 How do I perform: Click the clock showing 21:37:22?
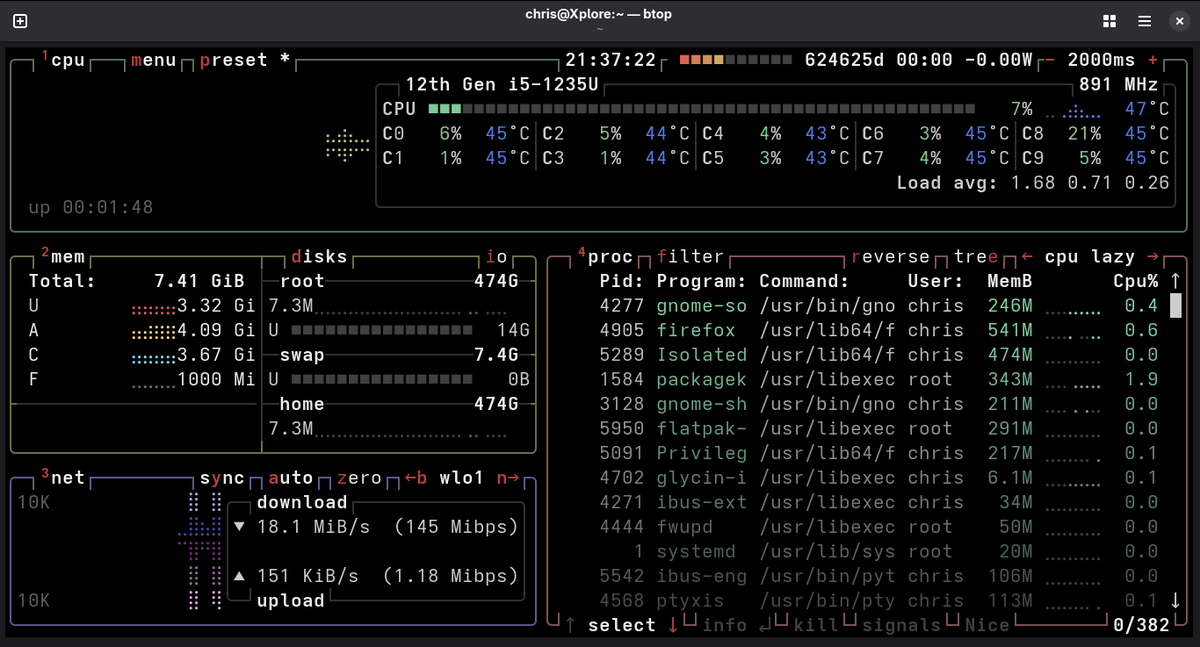point(610,60)
